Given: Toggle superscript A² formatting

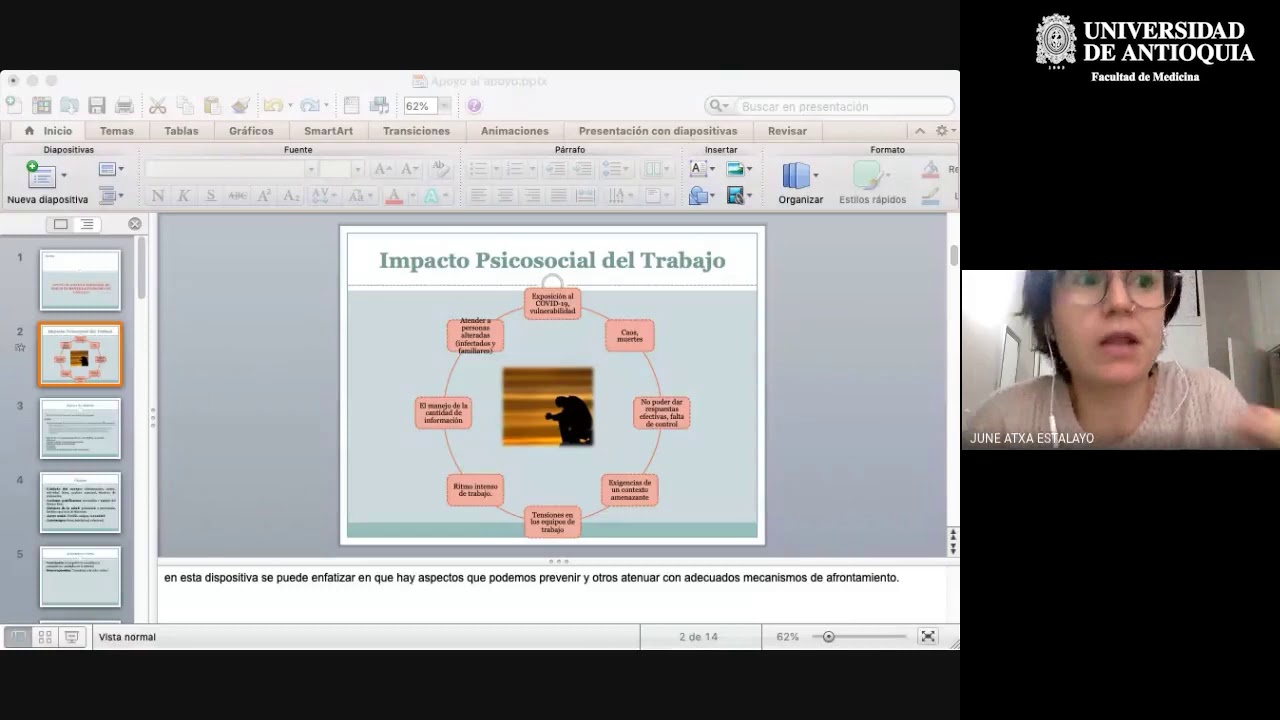Looking at the screenshot, I should click(264, 196).
